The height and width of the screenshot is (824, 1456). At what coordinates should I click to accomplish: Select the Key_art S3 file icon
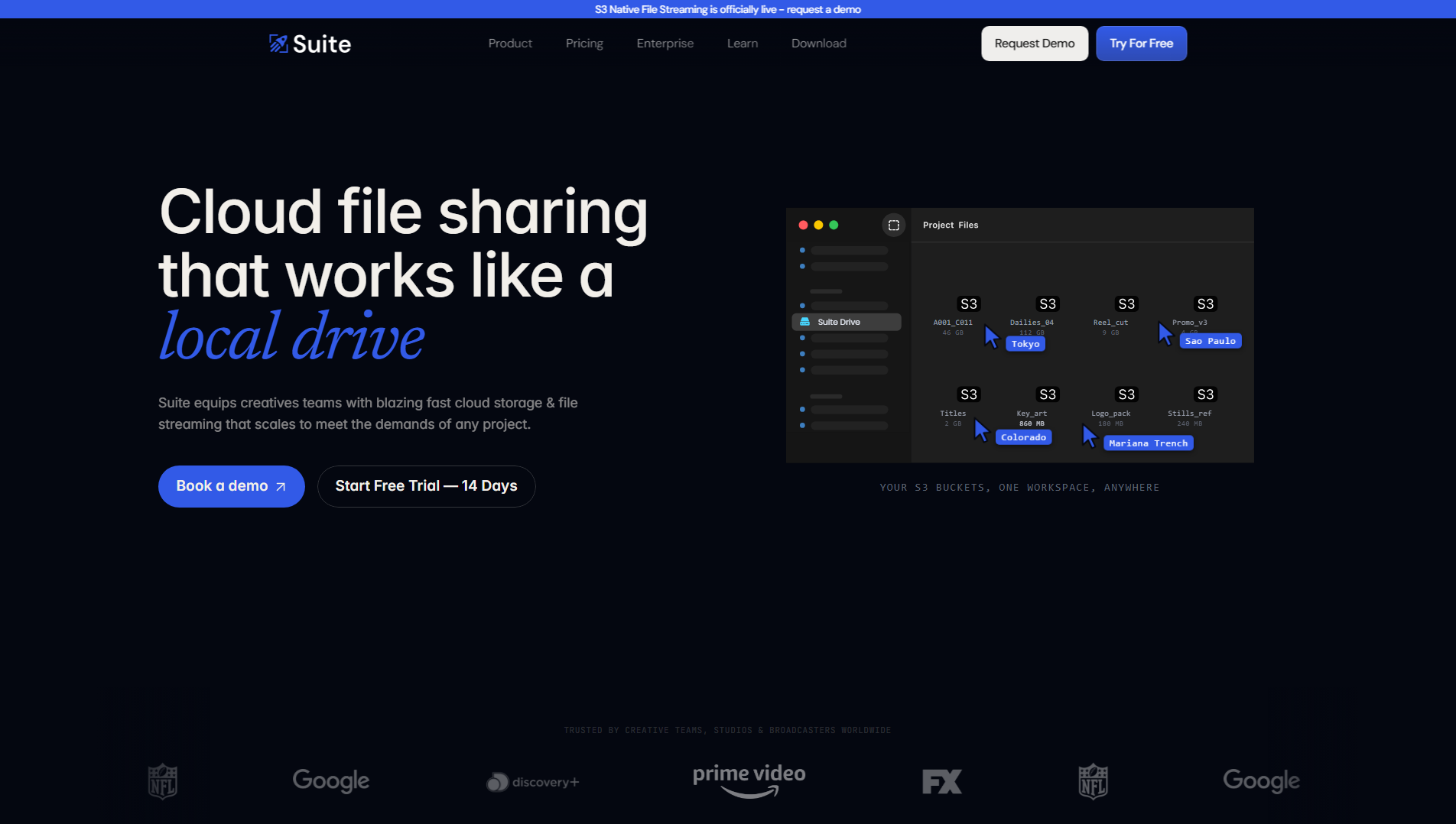pyautogui.click(x=1047, y=394)
